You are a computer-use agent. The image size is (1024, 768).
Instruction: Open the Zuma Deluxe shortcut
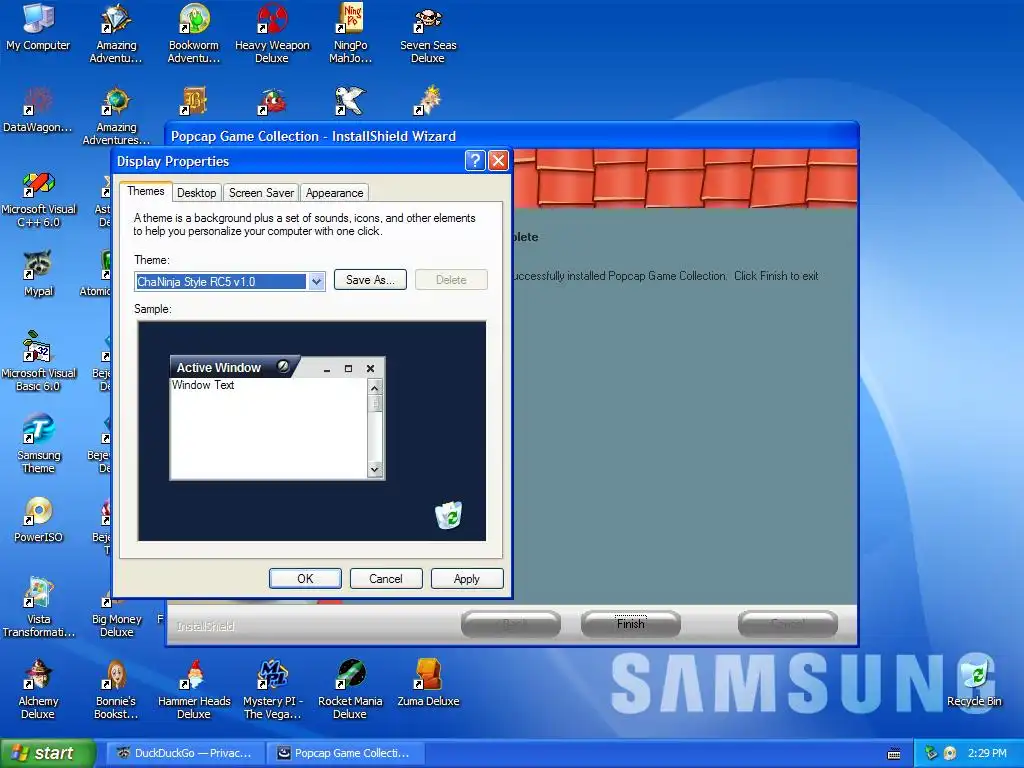pos(428,683)
